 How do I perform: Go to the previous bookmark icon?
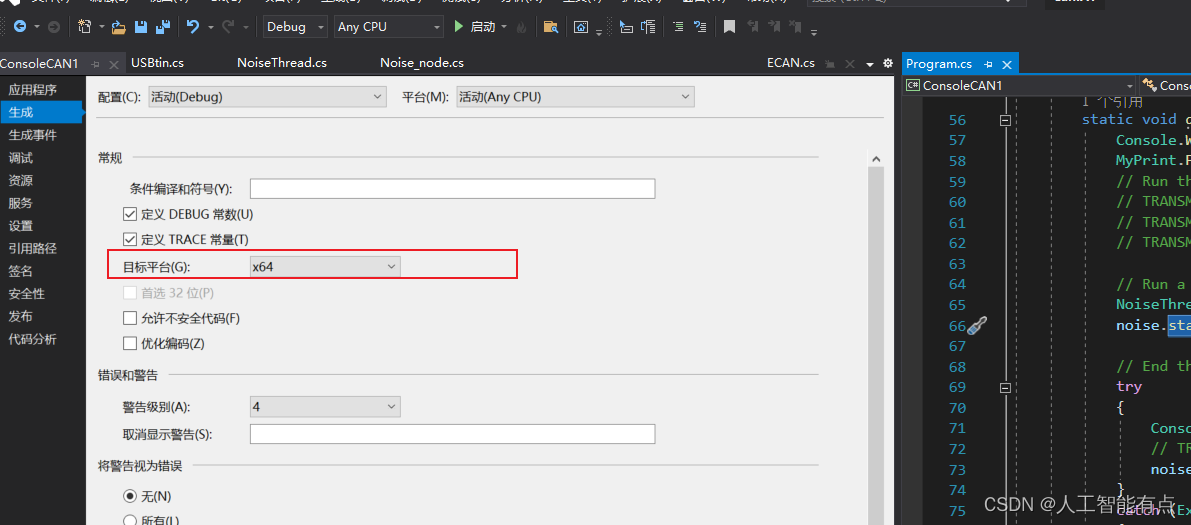pyautogui.click(x=752, y=27)
